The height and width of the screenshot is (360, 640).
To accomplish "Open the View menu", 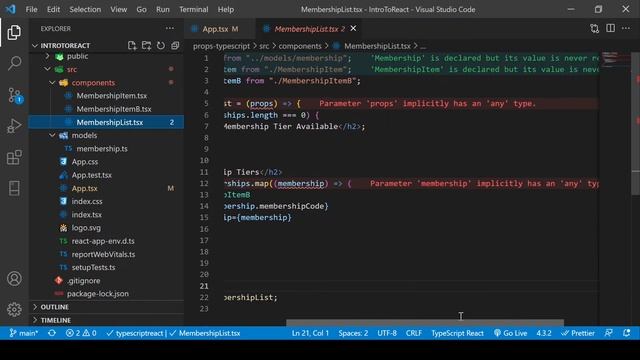I will [x=118, y=9].
